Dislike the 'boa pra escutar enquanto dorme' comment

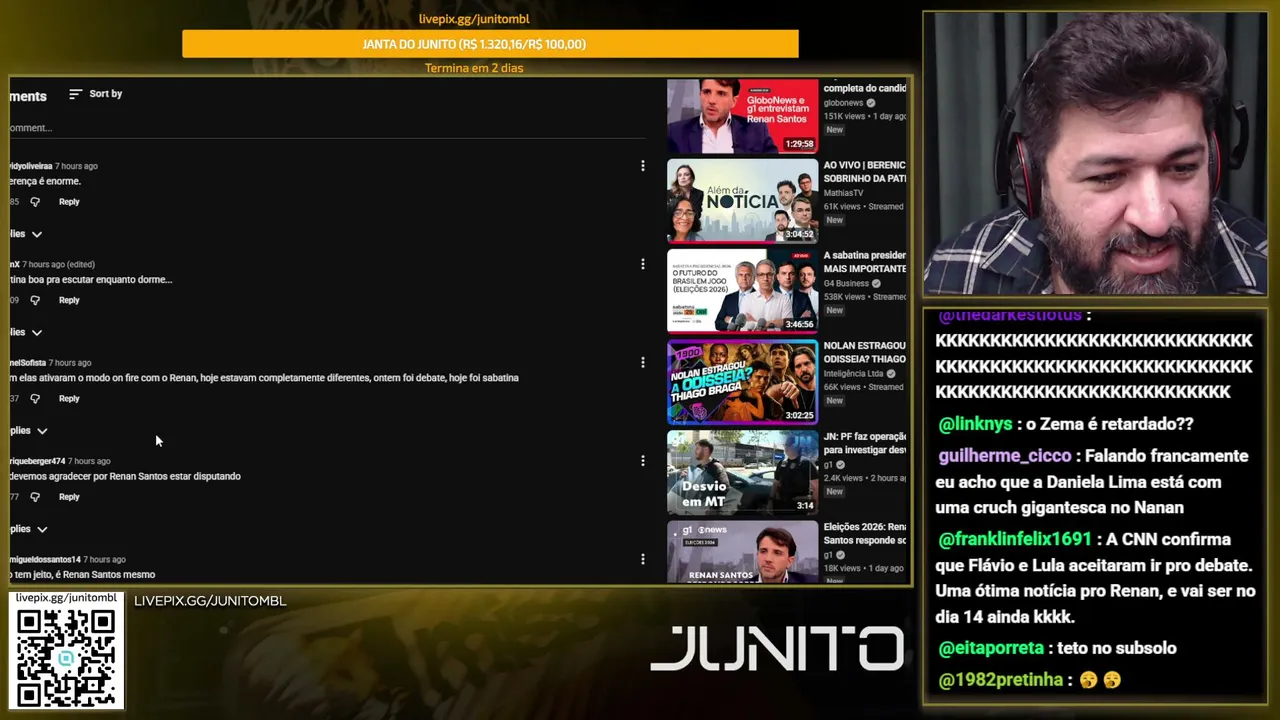pyautogui.click(x=35, y=300)
